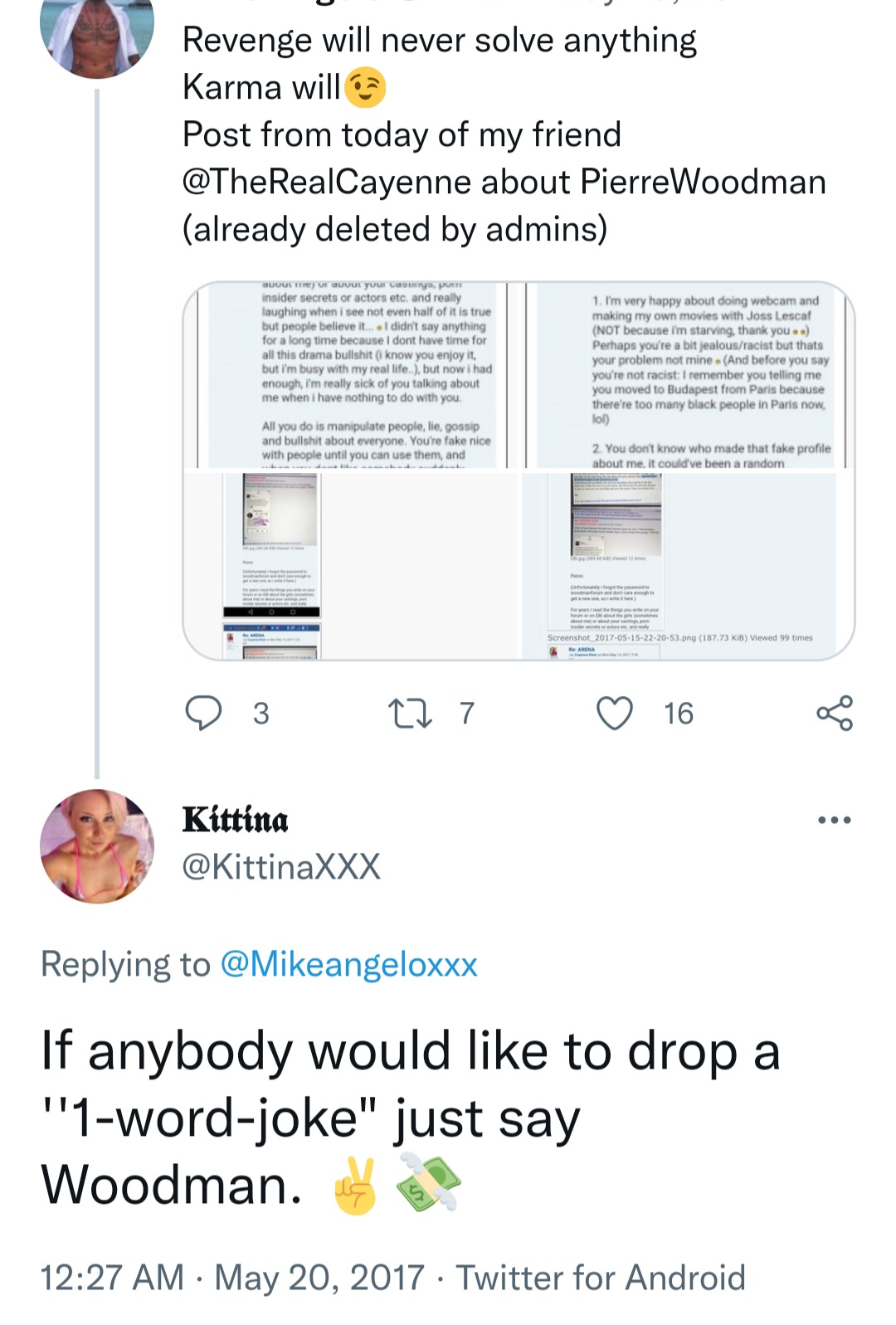Open Kittina's profile picture
The image size is (896, 1325).
(x=97, y=846)
